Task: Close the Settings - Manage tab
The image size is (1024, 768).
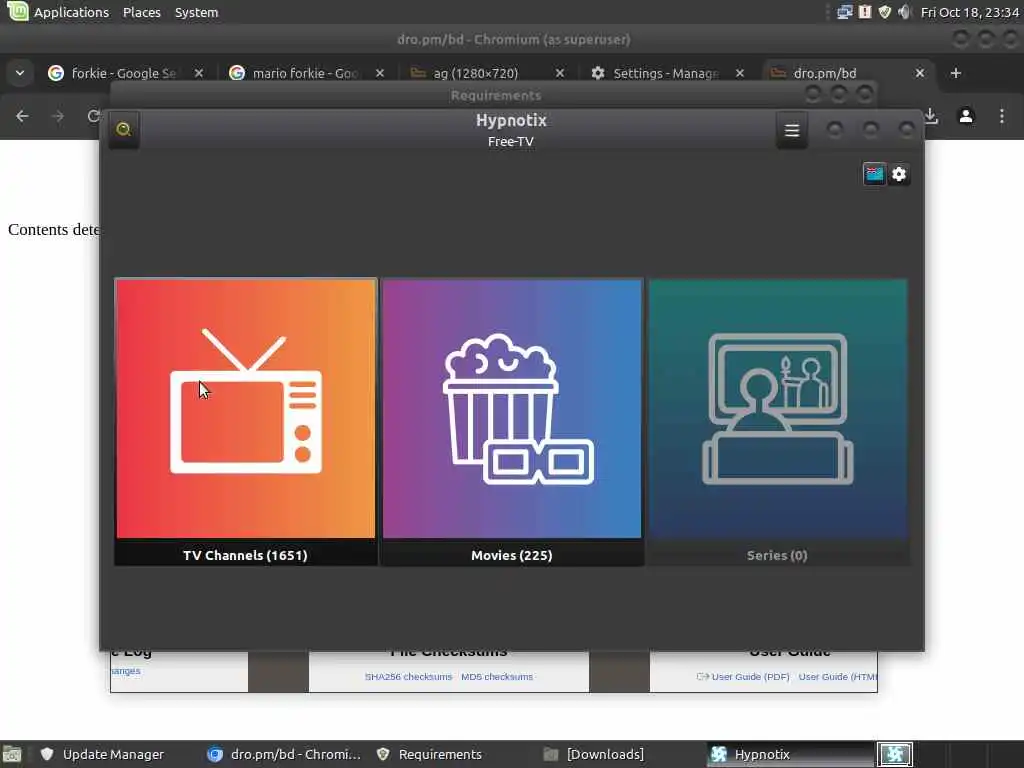Action: tap(740, 73)
